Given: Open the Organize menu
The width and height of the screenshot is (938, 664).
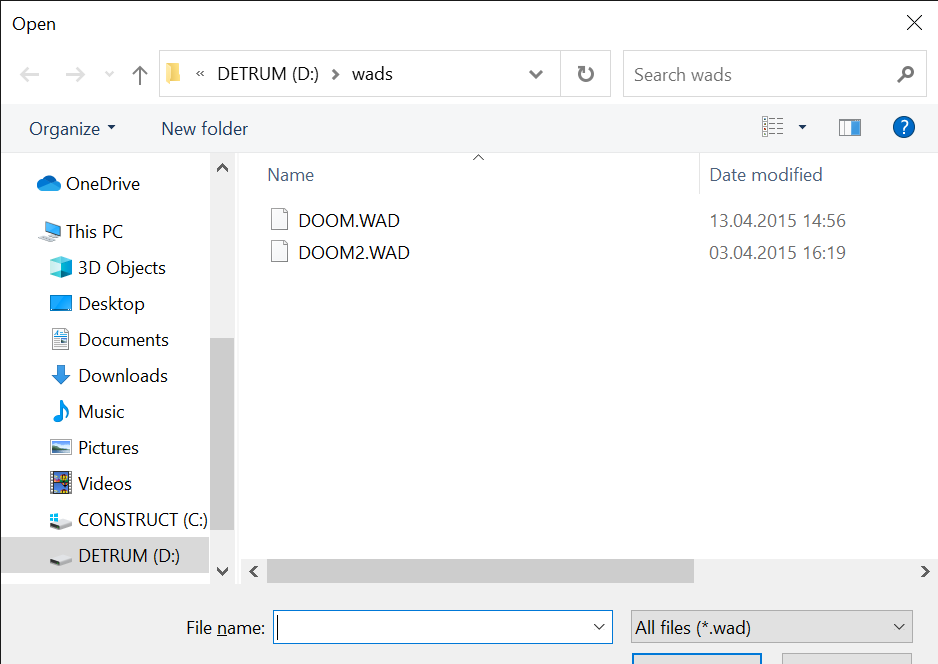Looking at the screenshot, I should (x=72, y=129).
